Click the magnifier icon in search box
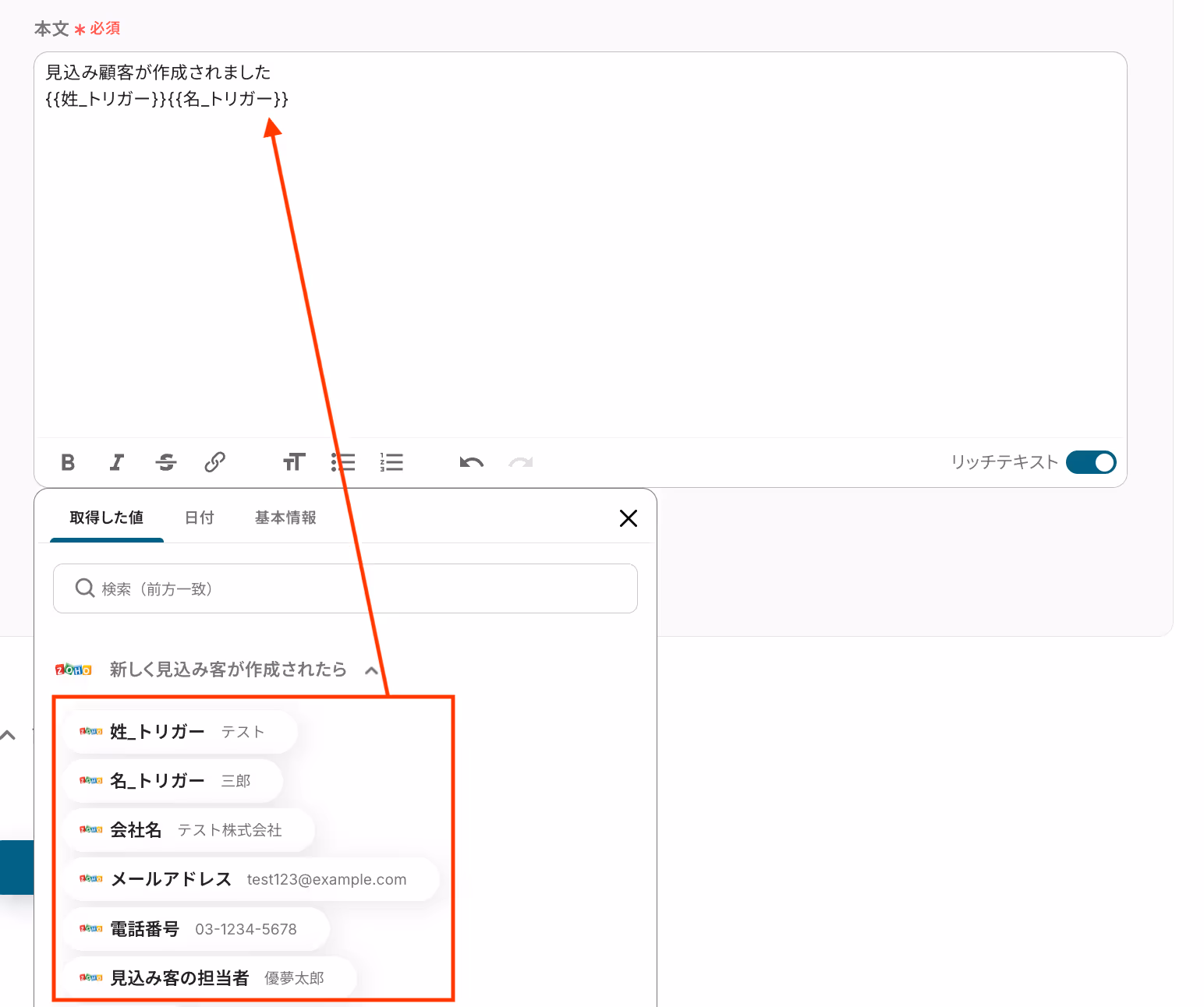 85,588
